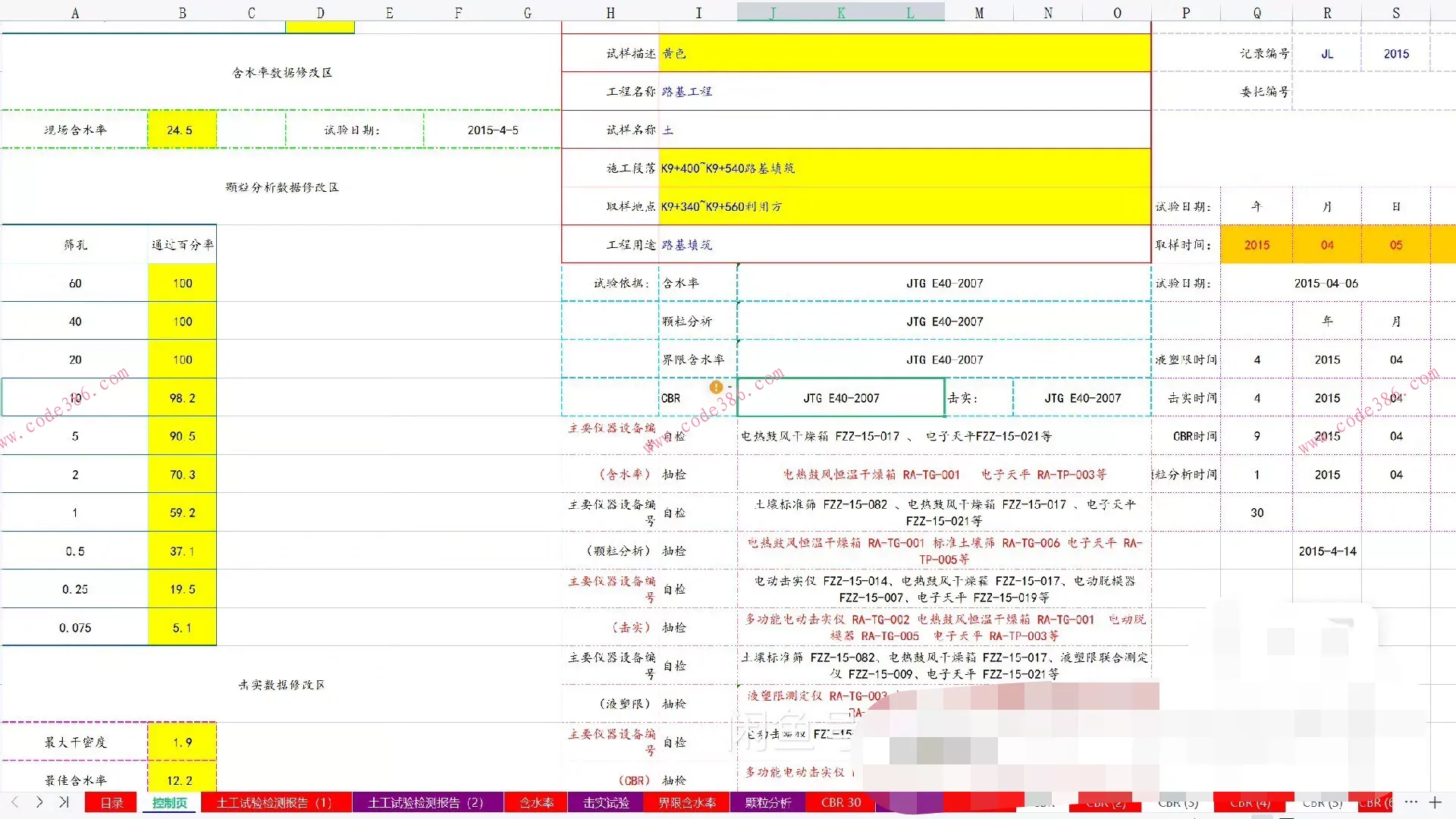Click the previous sheet navigation arrow
The height and width of the screenshot is (819, 1456).
click(14, 802)
